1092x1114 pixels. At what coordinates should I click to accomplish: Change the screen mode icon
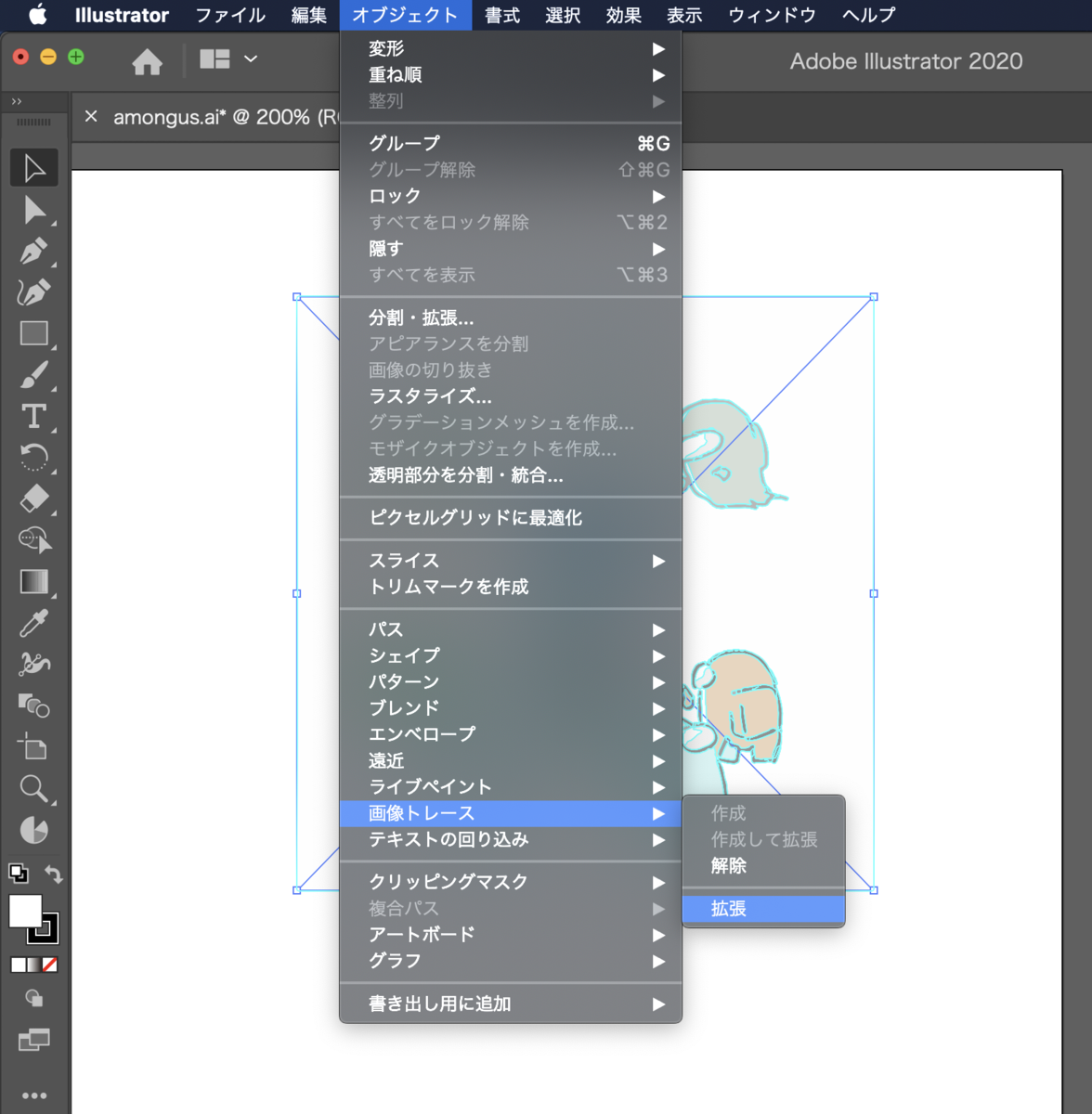point(34,1040)
